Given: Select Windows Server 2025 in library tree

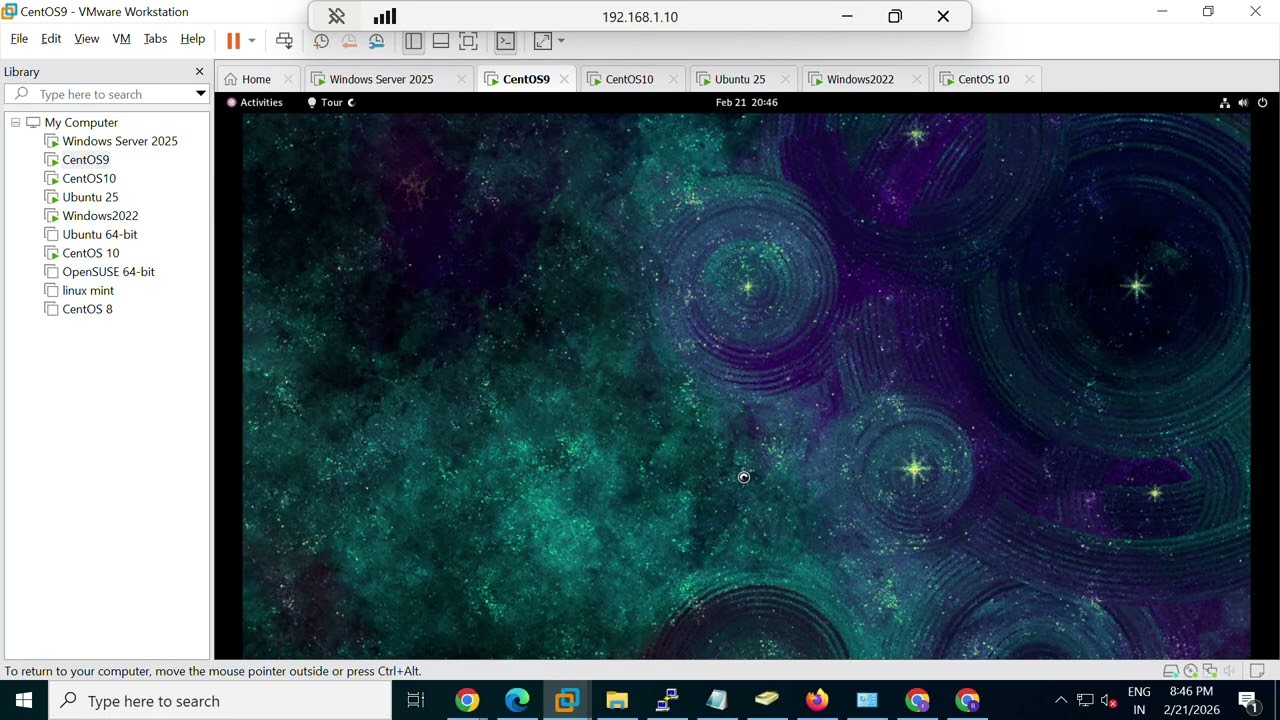Looking at the screenshot, I should click(120, 141).
